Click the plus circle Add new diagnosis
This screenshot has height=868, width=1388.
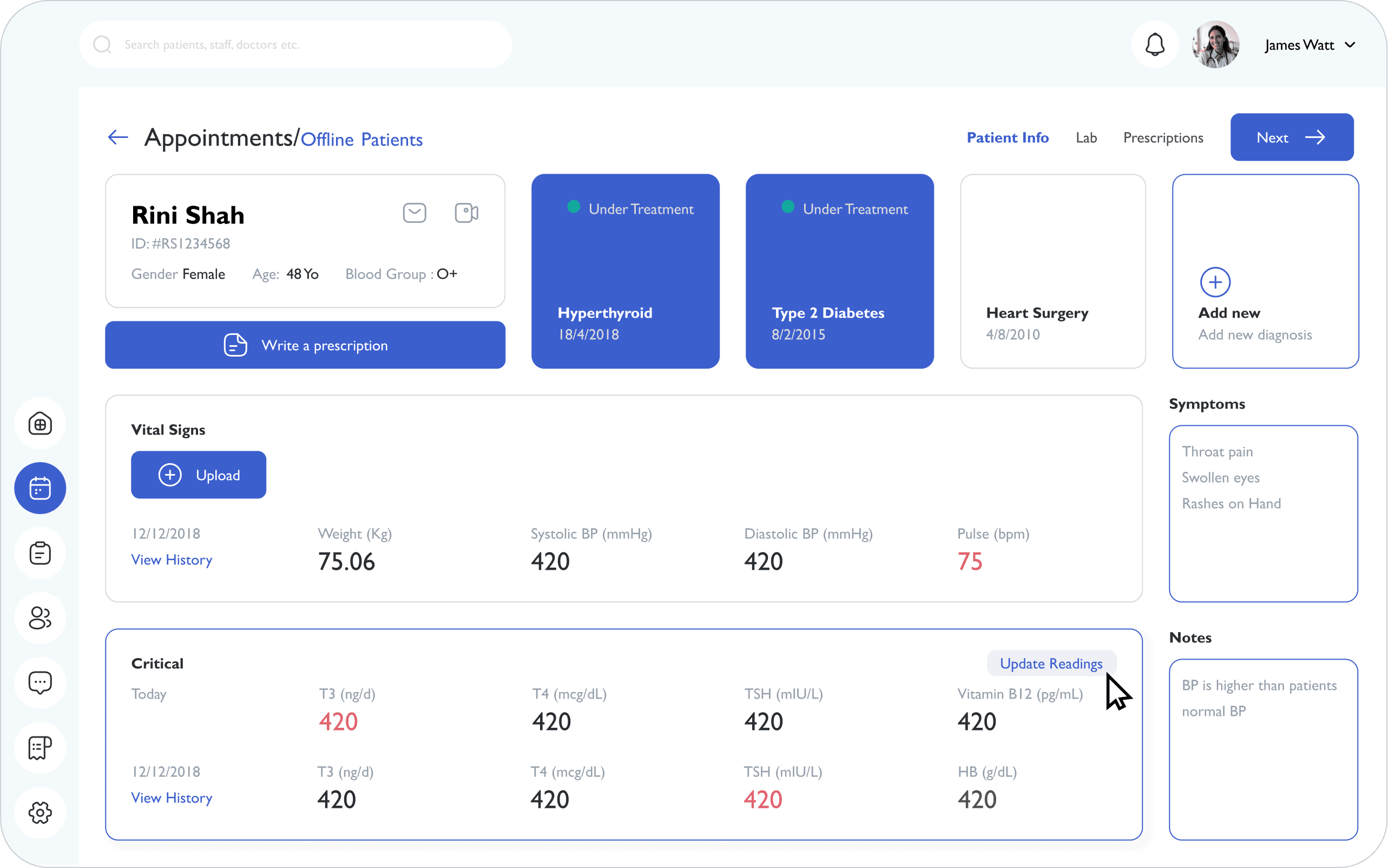(x=1215, y=282)
